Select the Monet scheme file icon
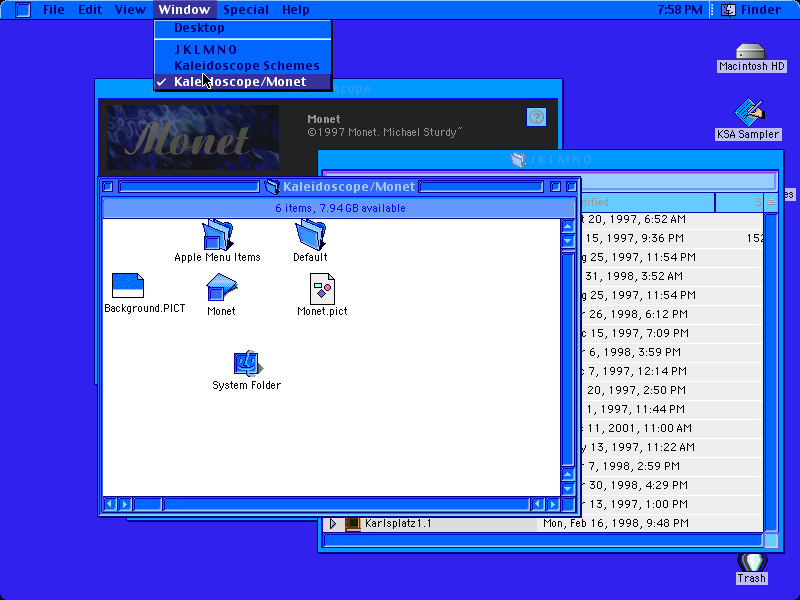Screen dimensions: 800x600 pyautogui.click(x=221, y=288)
